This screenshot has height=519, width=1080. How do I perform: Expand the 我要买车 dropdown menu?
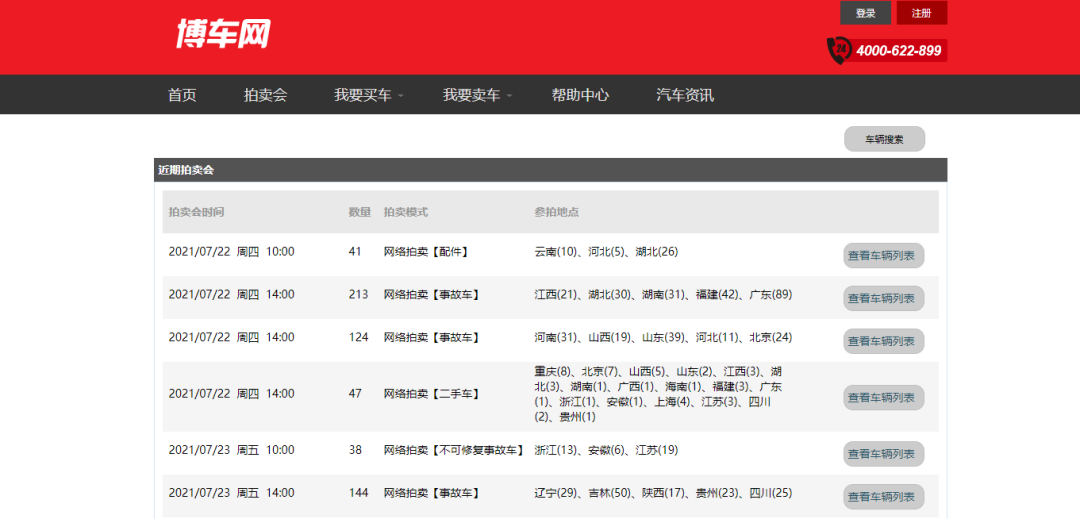(368, 95)
